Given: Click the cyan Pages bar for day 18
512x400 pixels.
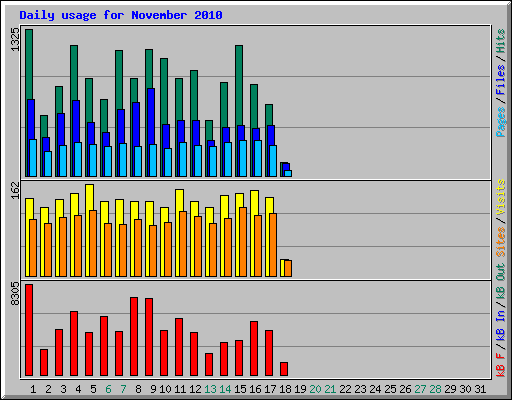Looking at the screenshot, I should (x=288, y=174).
